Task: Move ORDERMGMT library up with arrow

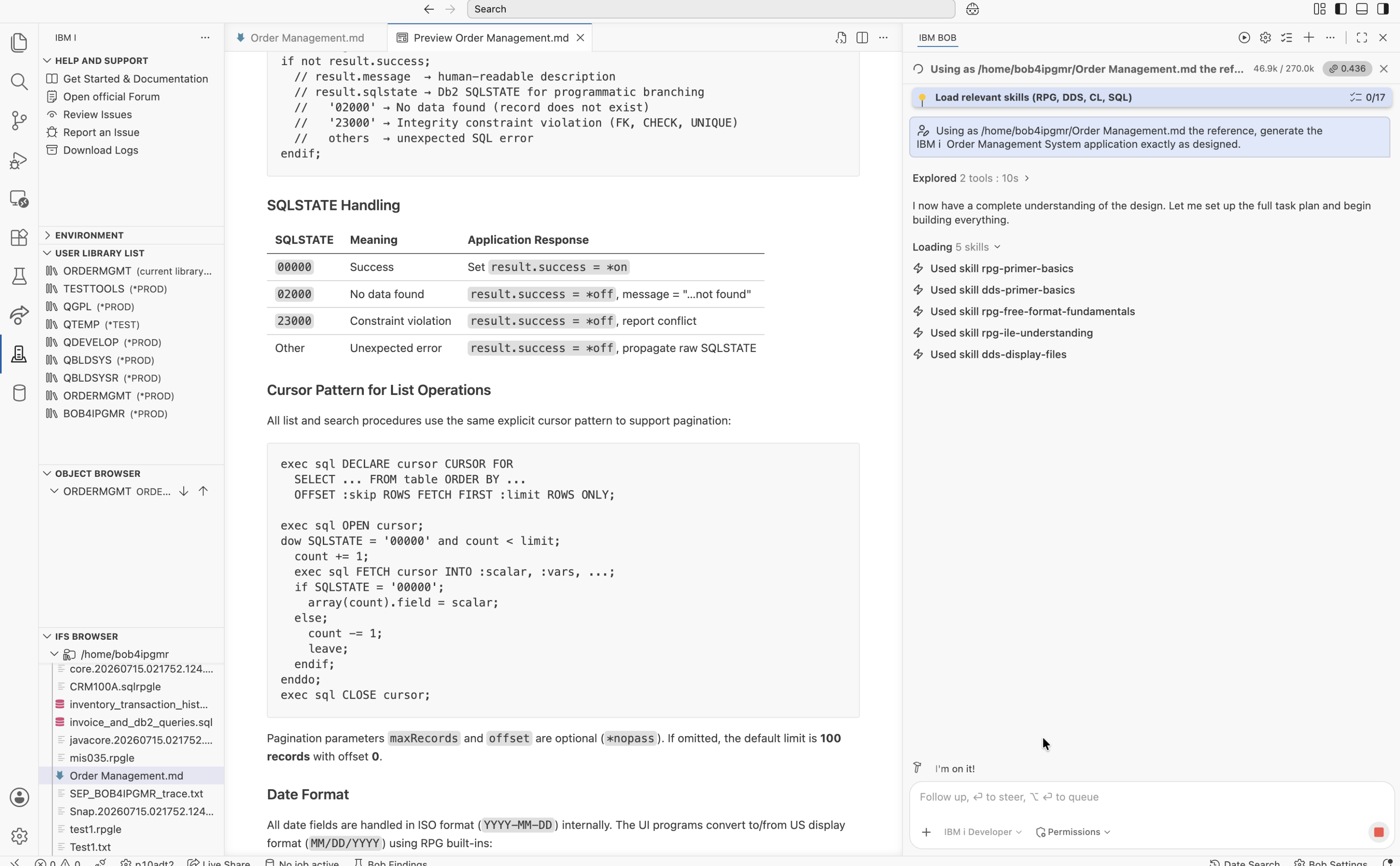Action: 203,491
